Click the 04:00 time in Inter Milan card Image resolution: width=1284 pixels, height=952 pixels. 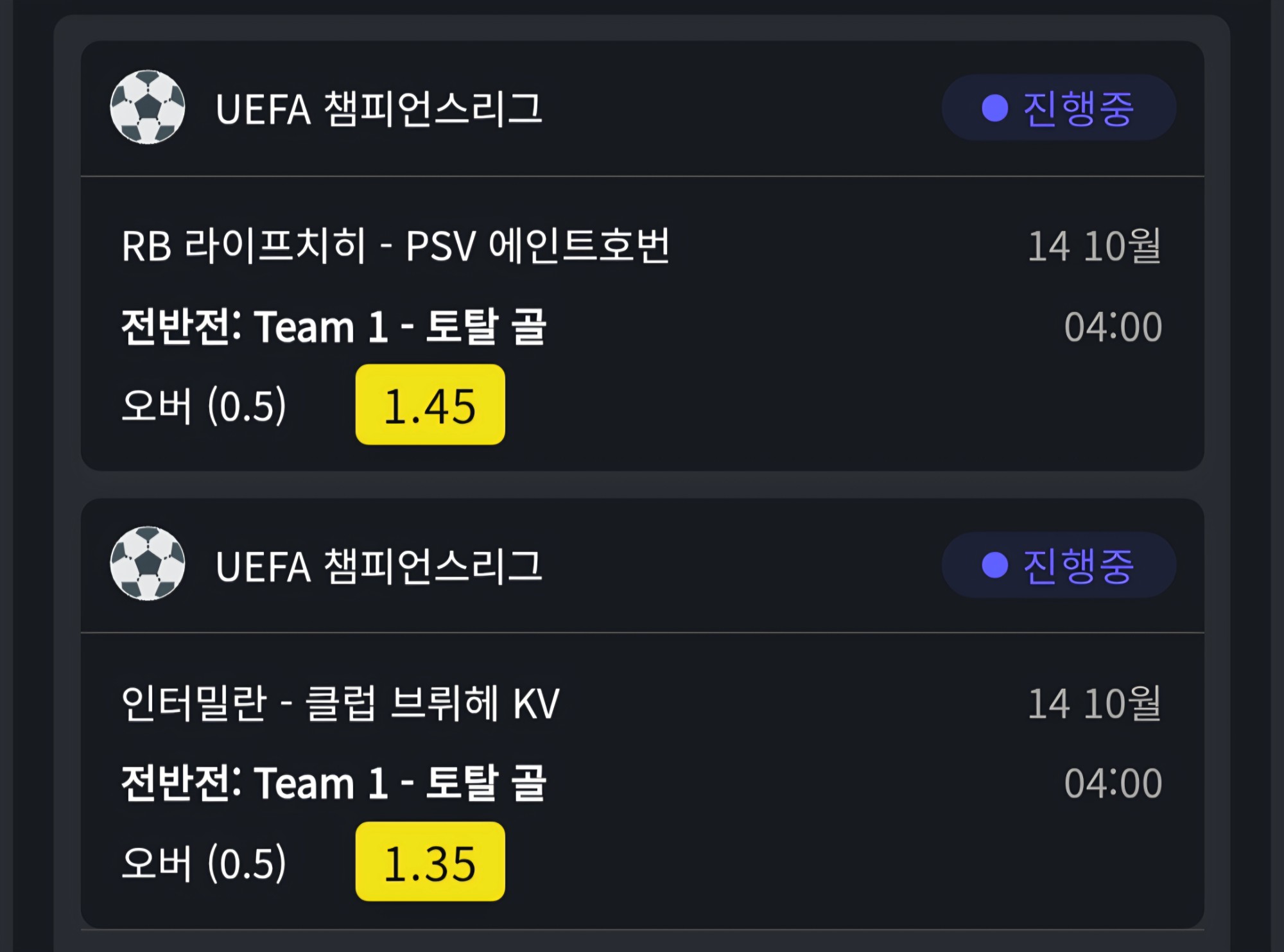pos(1113,783)
